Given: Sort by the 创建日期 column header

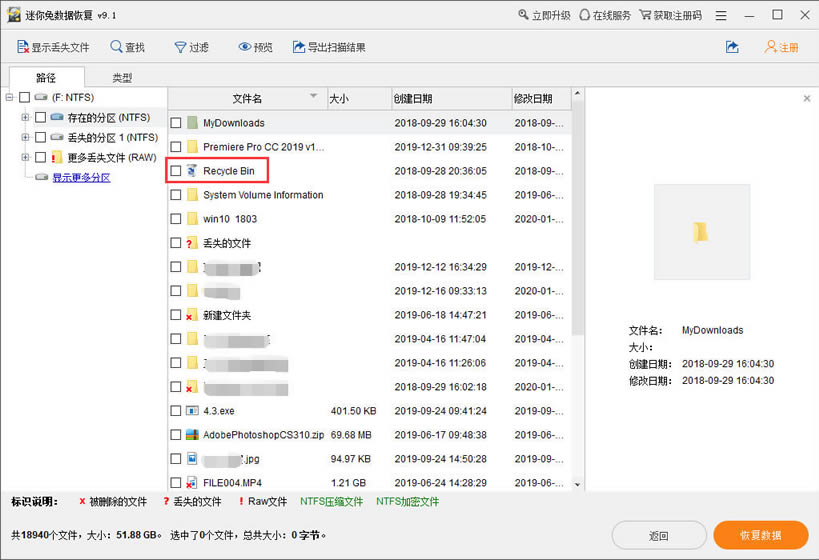Looking at the screenshot, I should [x=413, y=98].
